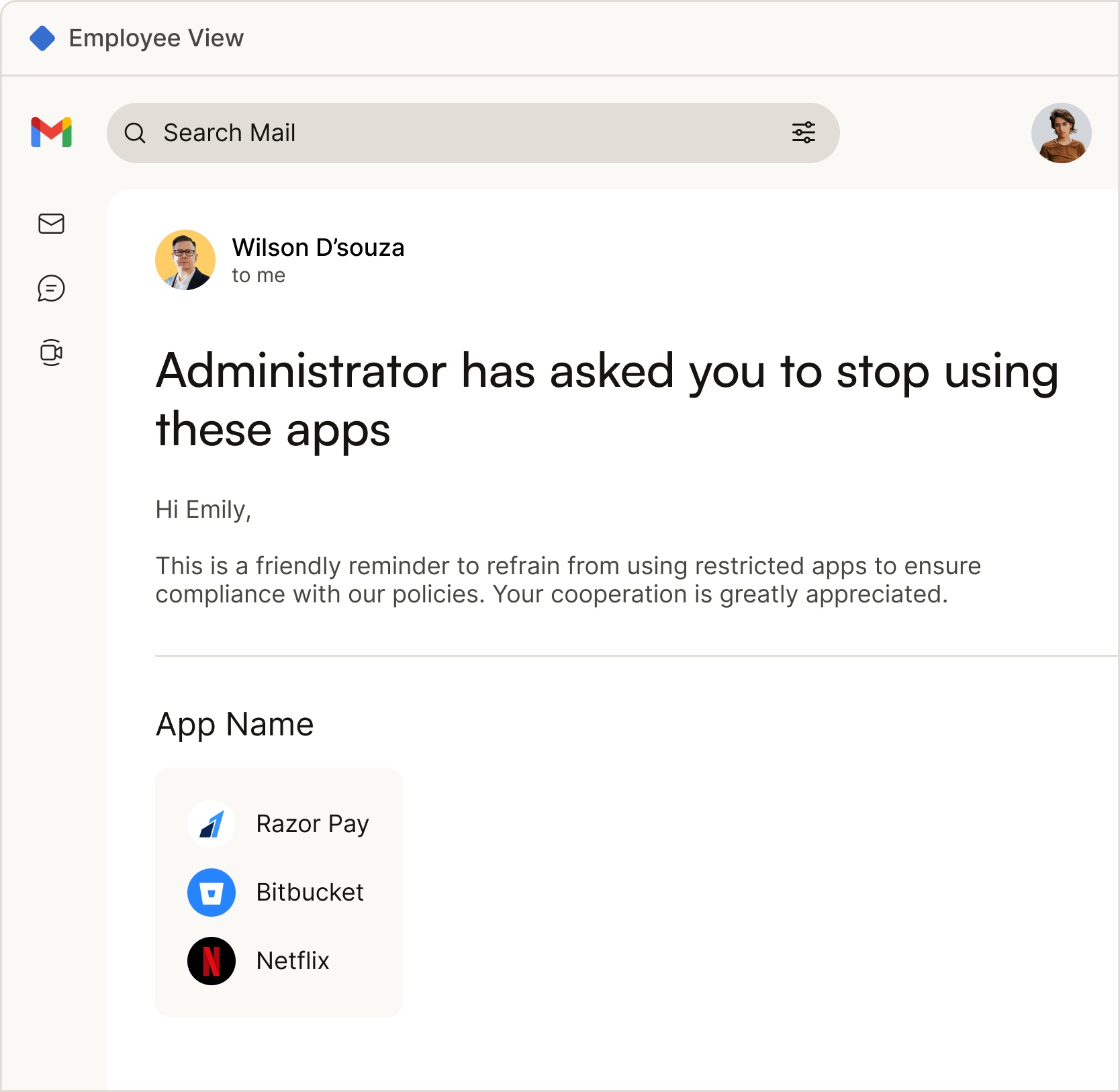Click the Razor Pay app icon
1120x1092 pixels.
[212, 824]
